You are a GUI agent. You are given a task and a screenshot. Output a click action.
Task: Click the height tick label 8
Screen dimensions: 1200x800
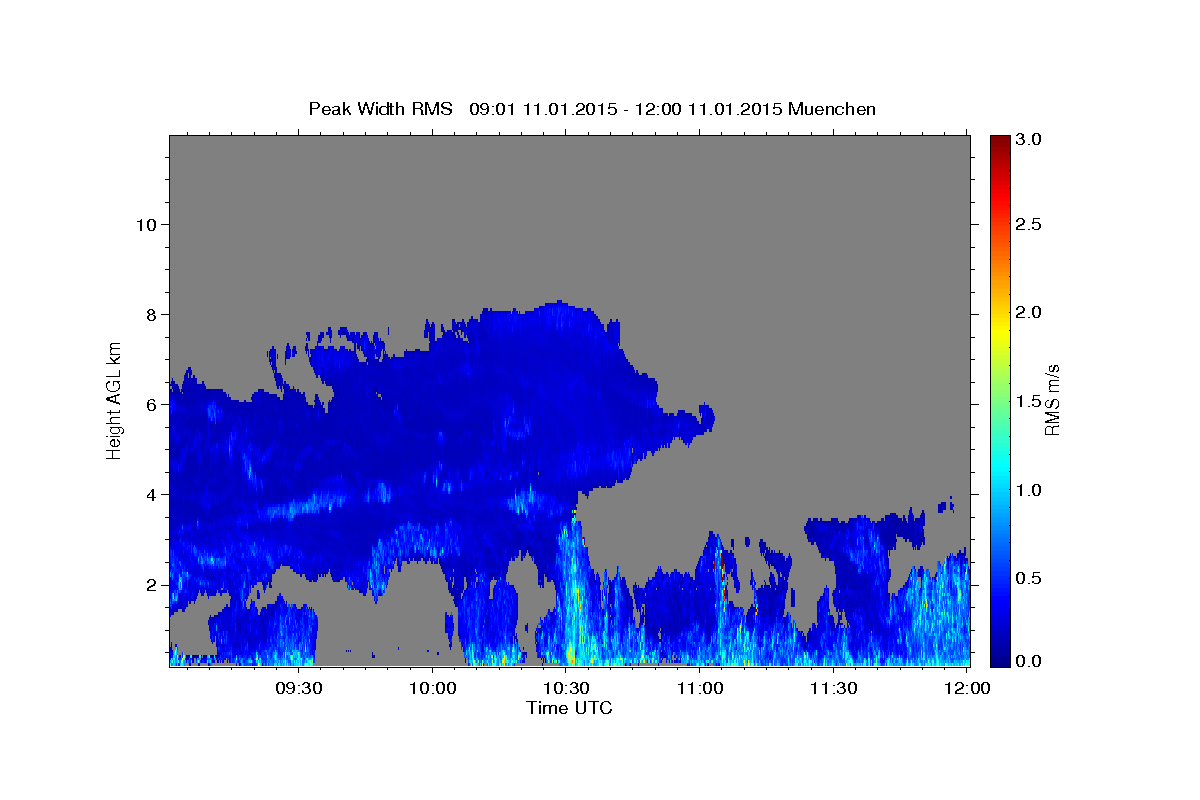pyautogui.click(x=151, y=315)
